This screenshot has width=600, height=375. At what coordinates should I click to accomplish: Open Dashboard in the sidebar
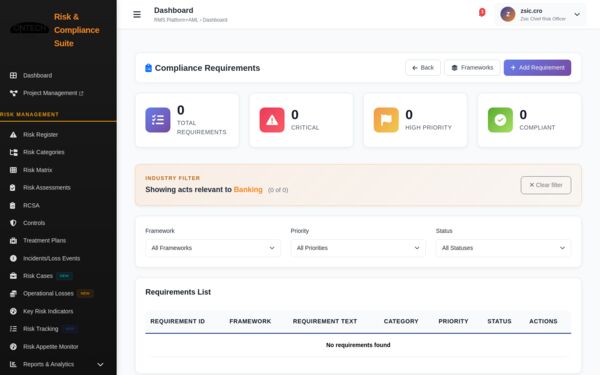click(38, 75)
